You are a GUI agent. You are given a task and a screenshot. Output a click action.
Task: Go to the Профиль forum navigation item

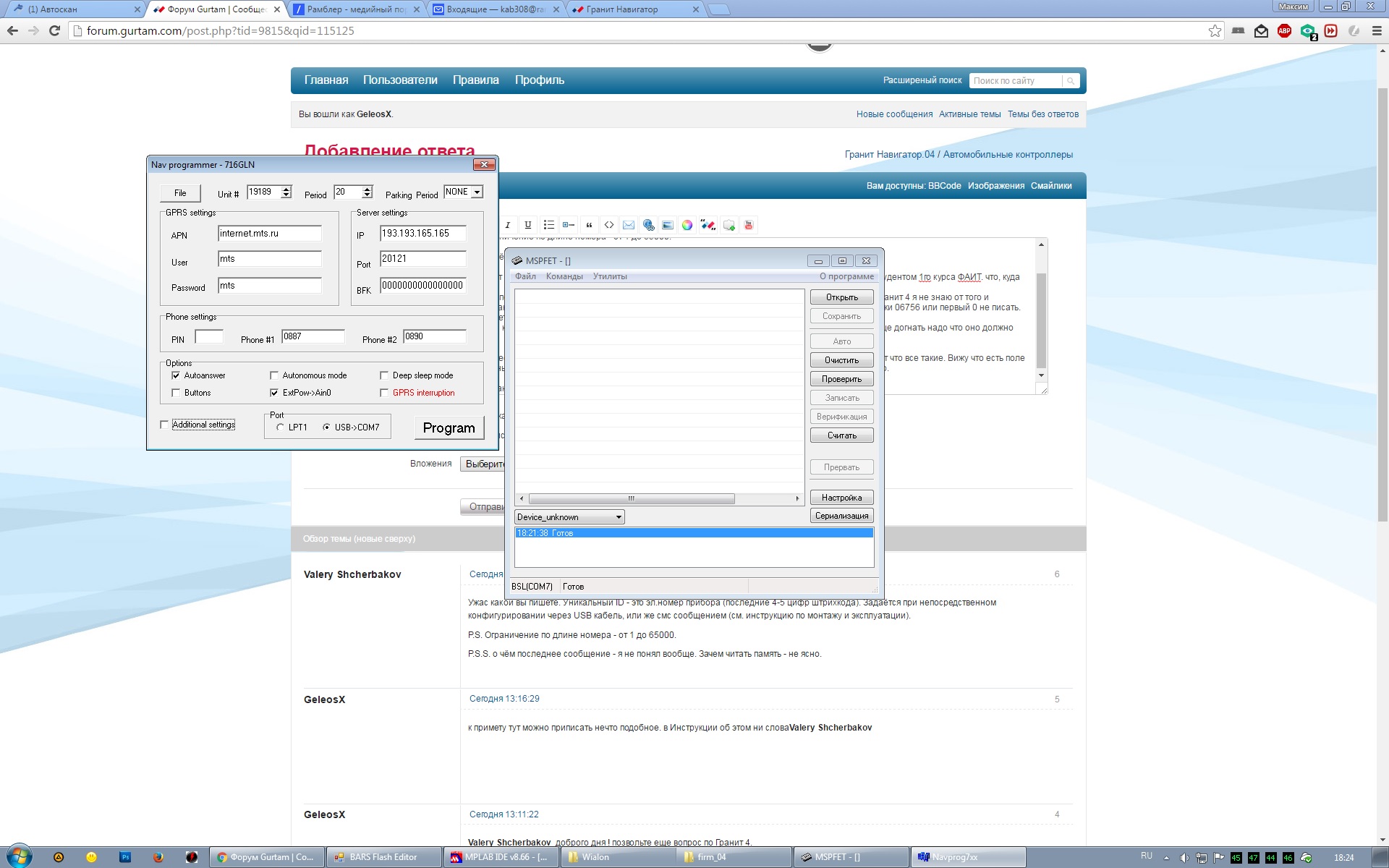click(539, 80)
